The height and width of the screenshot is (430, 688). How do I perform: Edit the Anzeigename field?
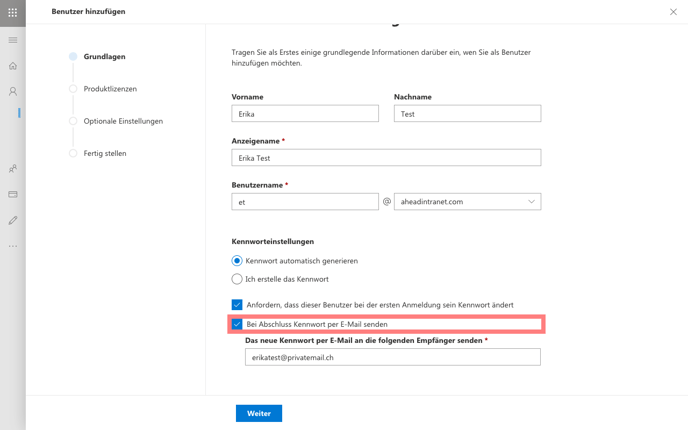tap(386, 158)
